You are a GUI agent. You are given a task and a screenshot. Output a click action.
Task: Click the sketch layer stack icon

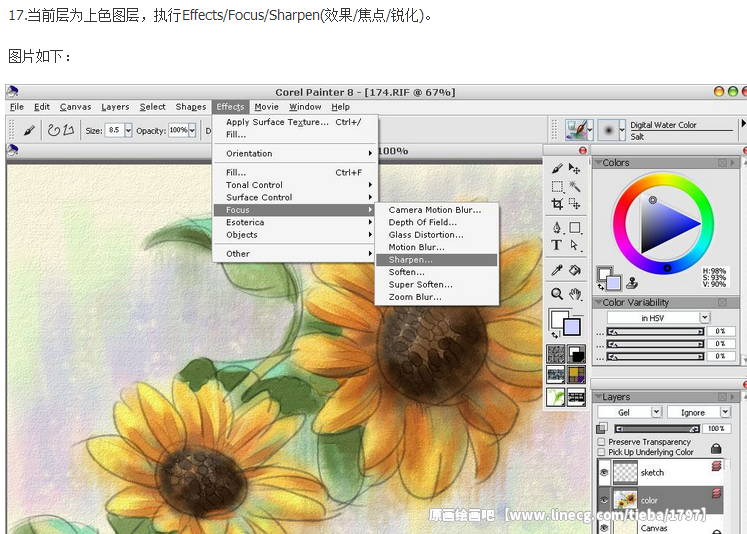click(716, 466)
